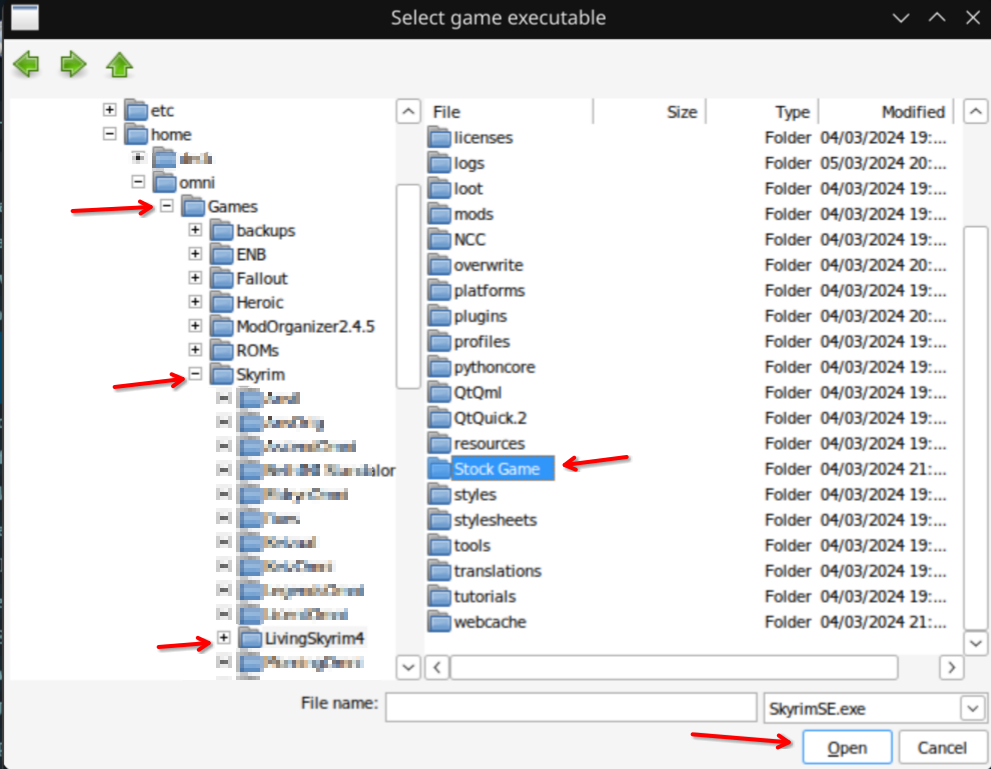Collapse the Skyrim tree node
The width and height of the screenshot is (991, 769).
click(196, 375)
